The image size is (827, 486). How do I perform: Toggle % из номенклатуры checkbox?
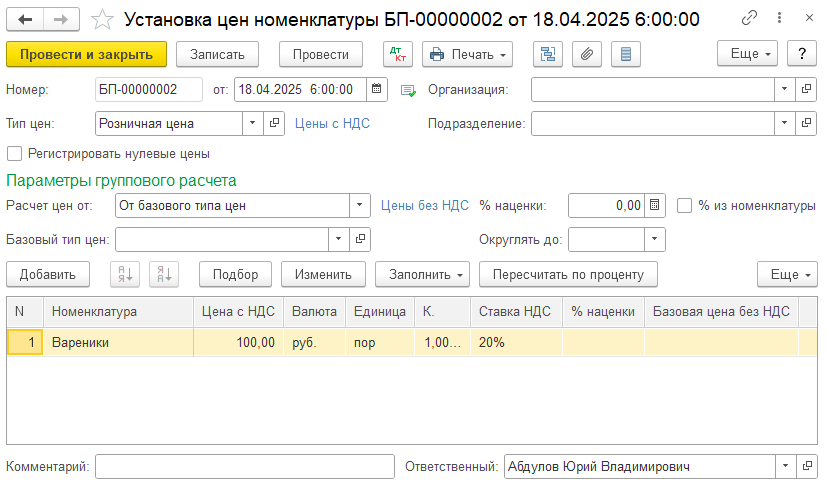[685, 206]
